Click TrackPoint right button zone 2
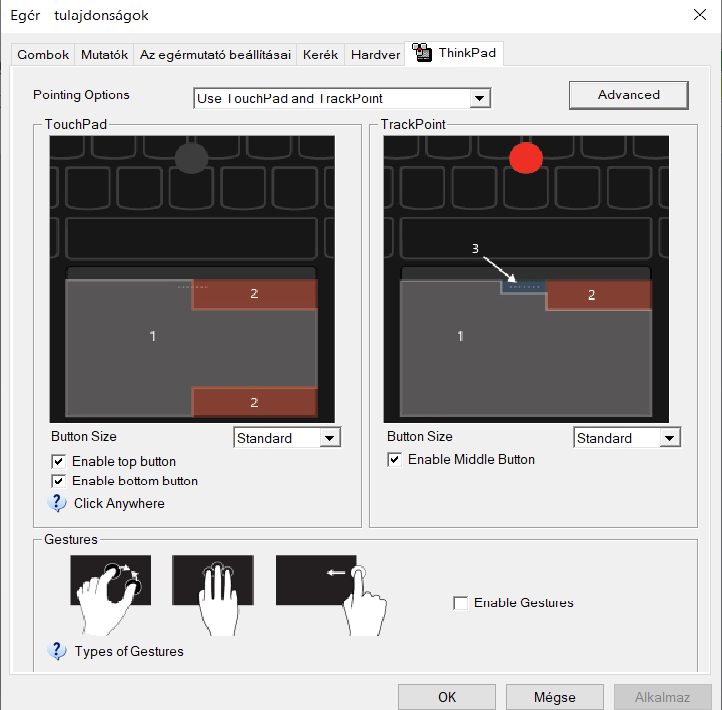Image resolution: width=722 pixels, height=710 pixels. (599, 295)
